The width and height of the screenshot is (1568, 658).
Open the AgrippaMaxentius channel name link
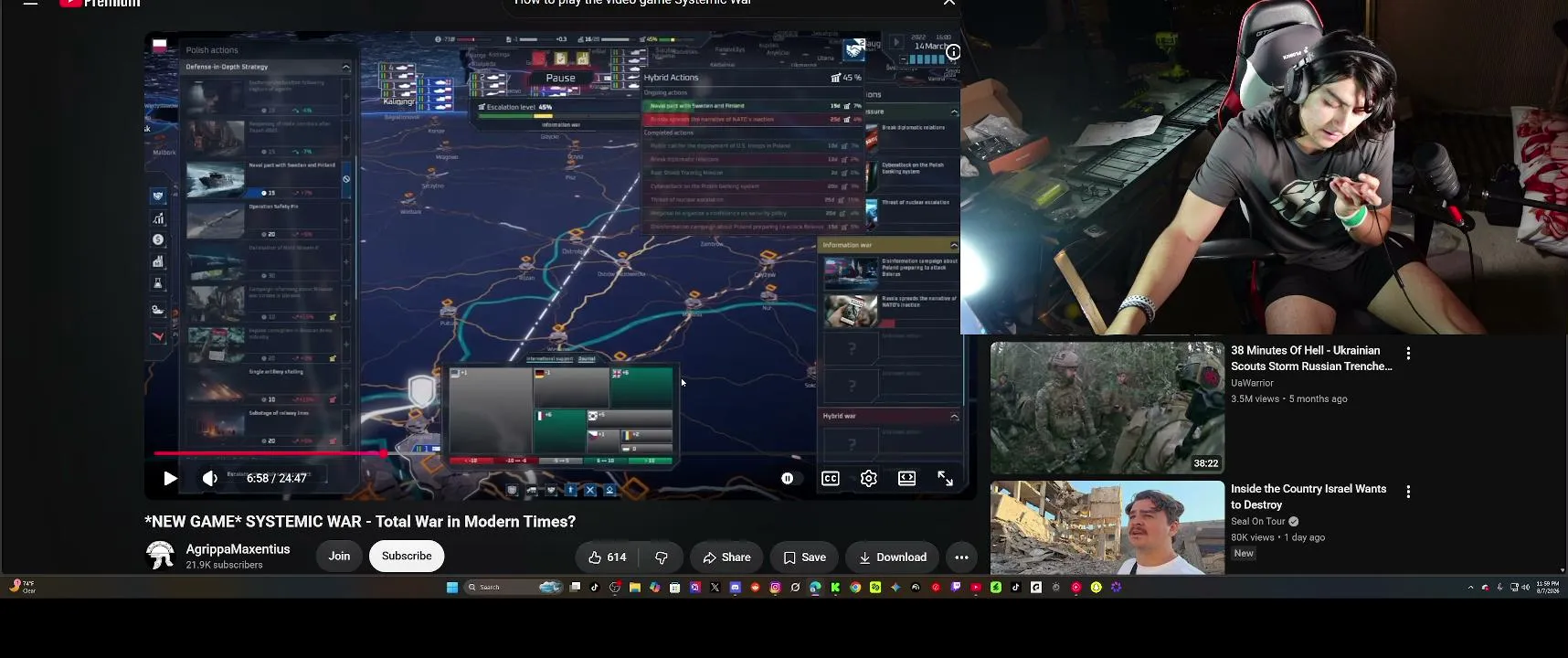coord(238,549)
